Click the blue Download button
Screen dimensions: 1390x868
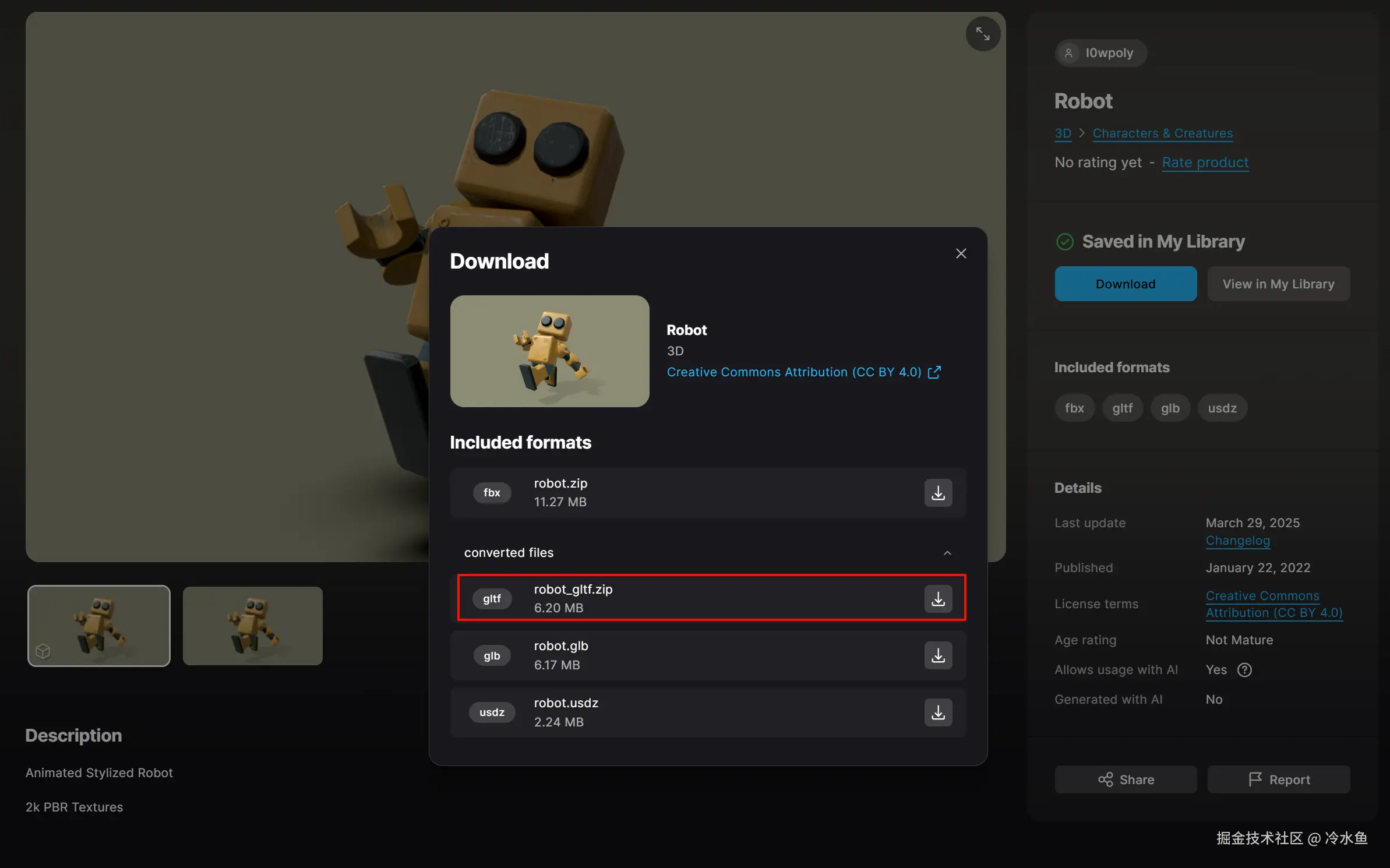(x=1125, y=284)
